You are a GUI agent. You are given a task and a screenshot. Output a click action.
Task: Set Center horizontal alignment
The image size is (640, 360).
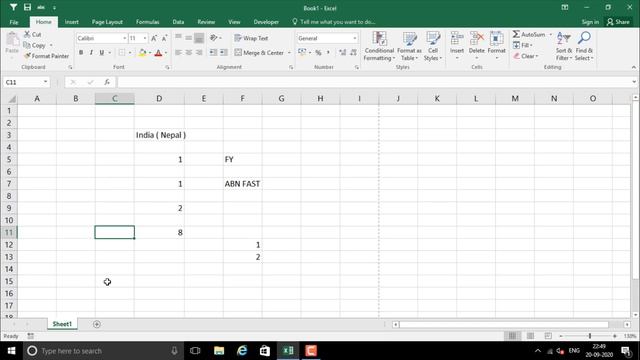pyautogui.click(x=189, y=53)
